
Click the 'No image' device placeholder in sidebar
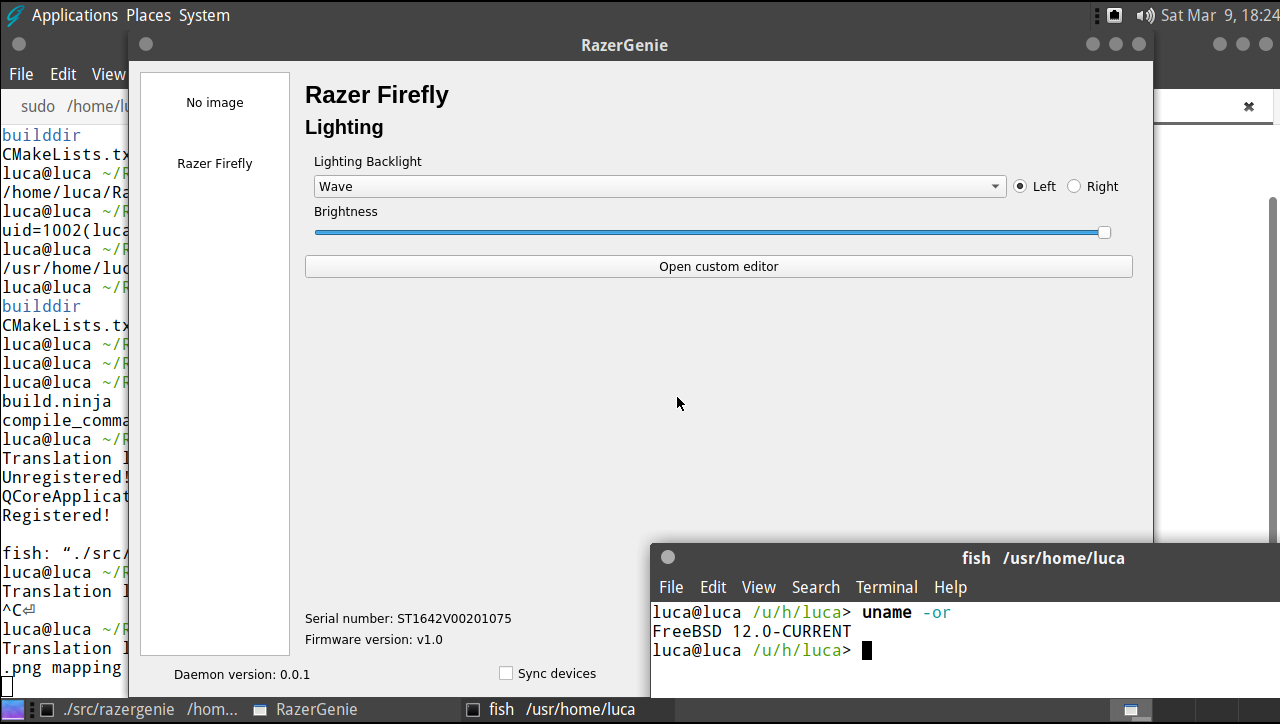pos(213,102)
